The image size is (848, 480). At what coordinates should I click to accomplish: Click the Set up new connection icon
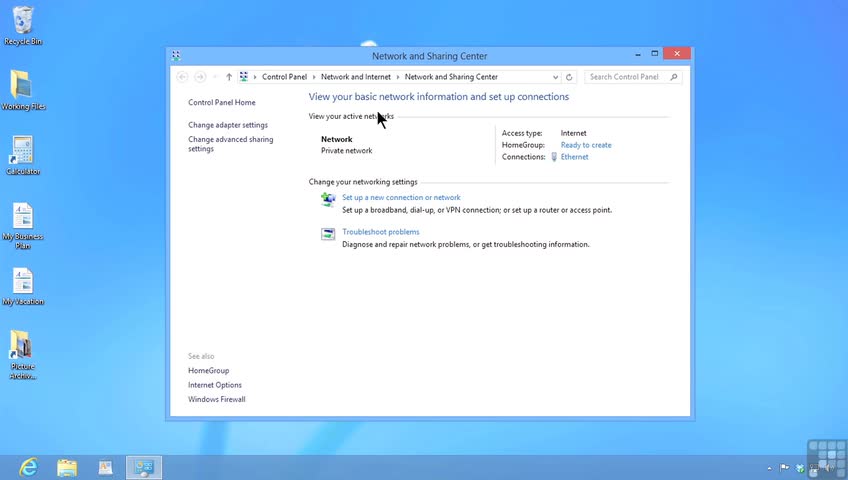click(328, 199)
